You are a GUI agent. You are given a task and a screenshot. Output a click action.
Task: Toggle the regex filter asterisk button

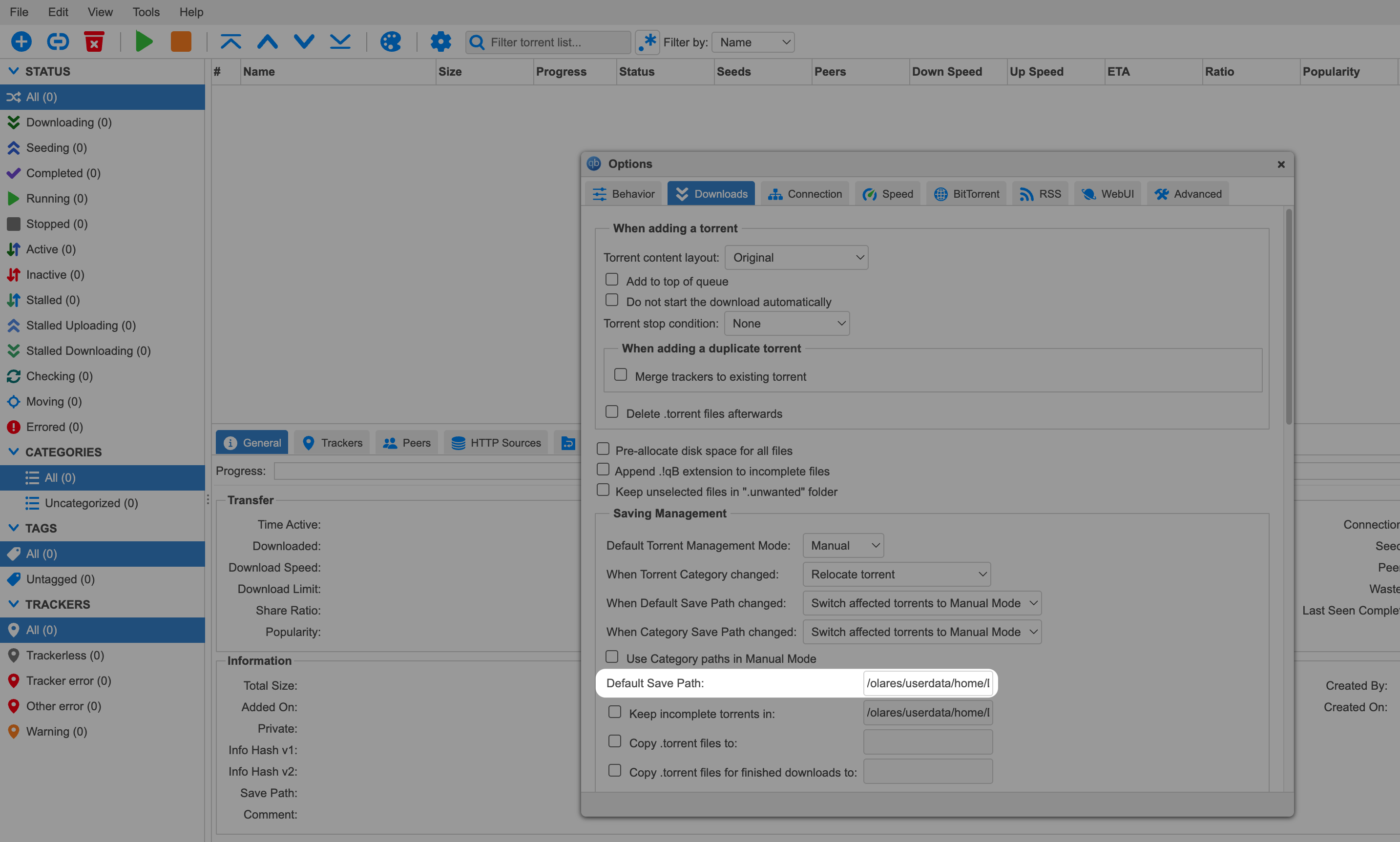tap(648, 42)
